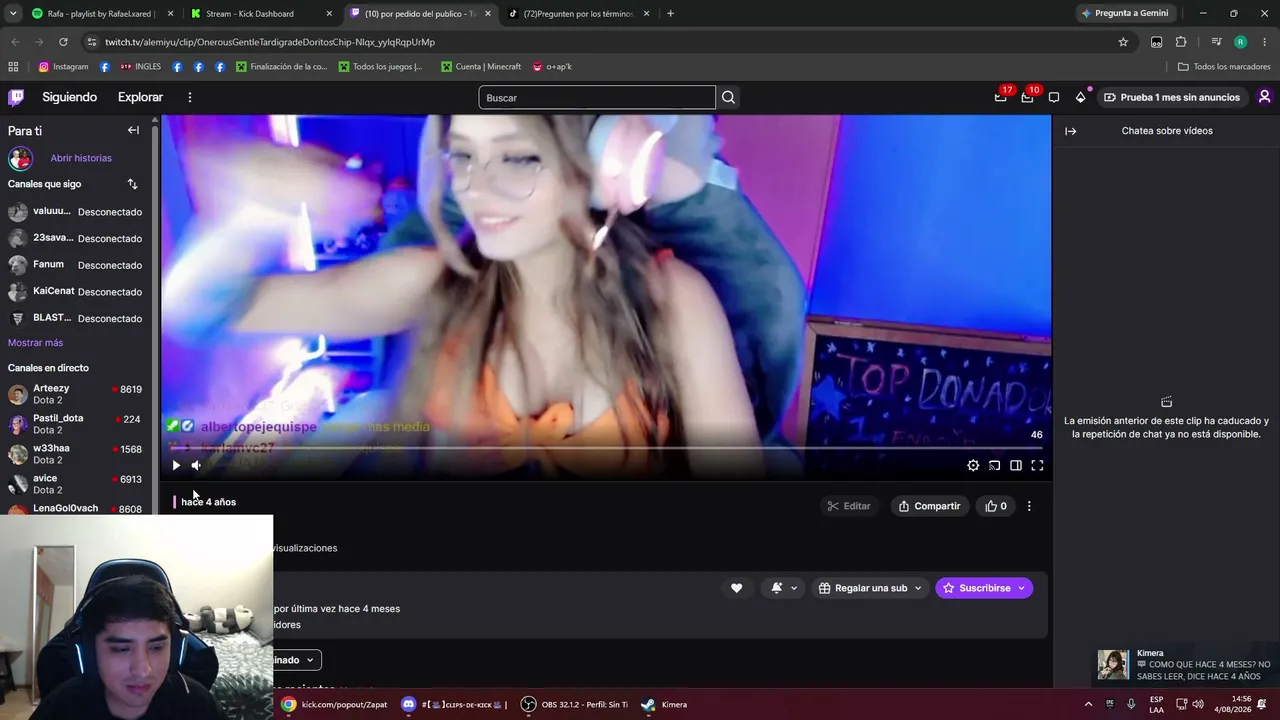Screen dimensions: 1280x720
Task: Open the Explorar tab
Action: (x=140, y=97)
